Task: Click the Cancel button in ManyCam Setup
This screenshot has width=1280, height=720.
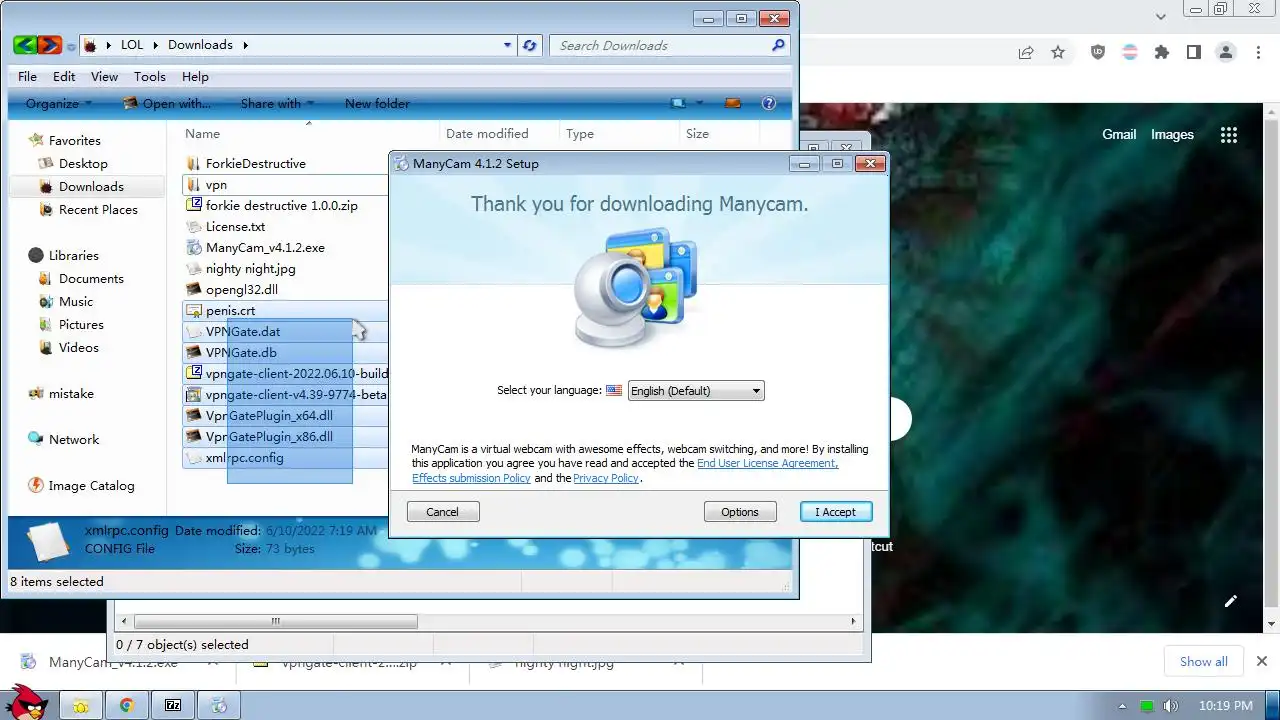Action: 443,511
